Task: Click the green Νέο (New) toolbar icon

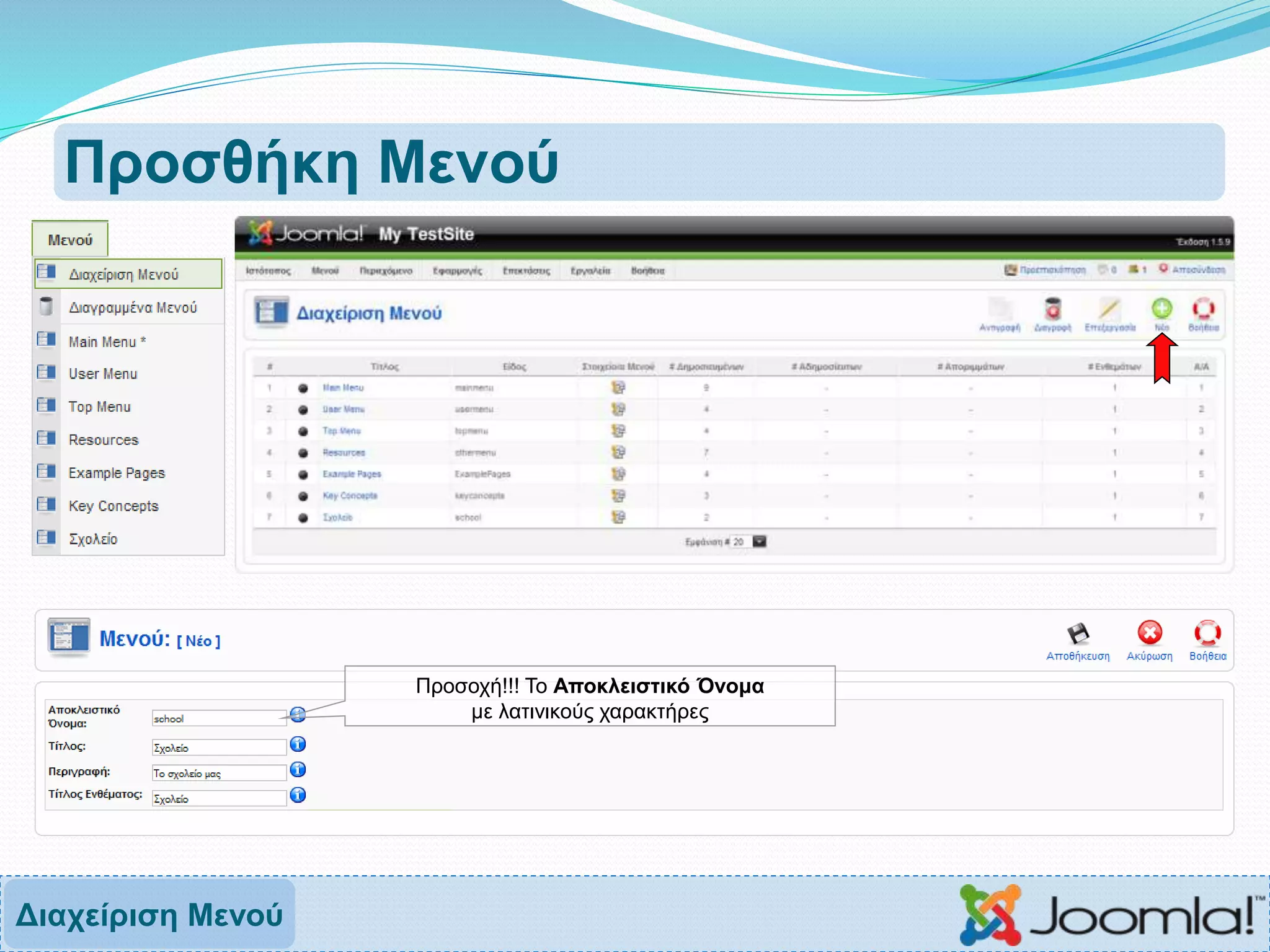Action: pos(1161,309)
